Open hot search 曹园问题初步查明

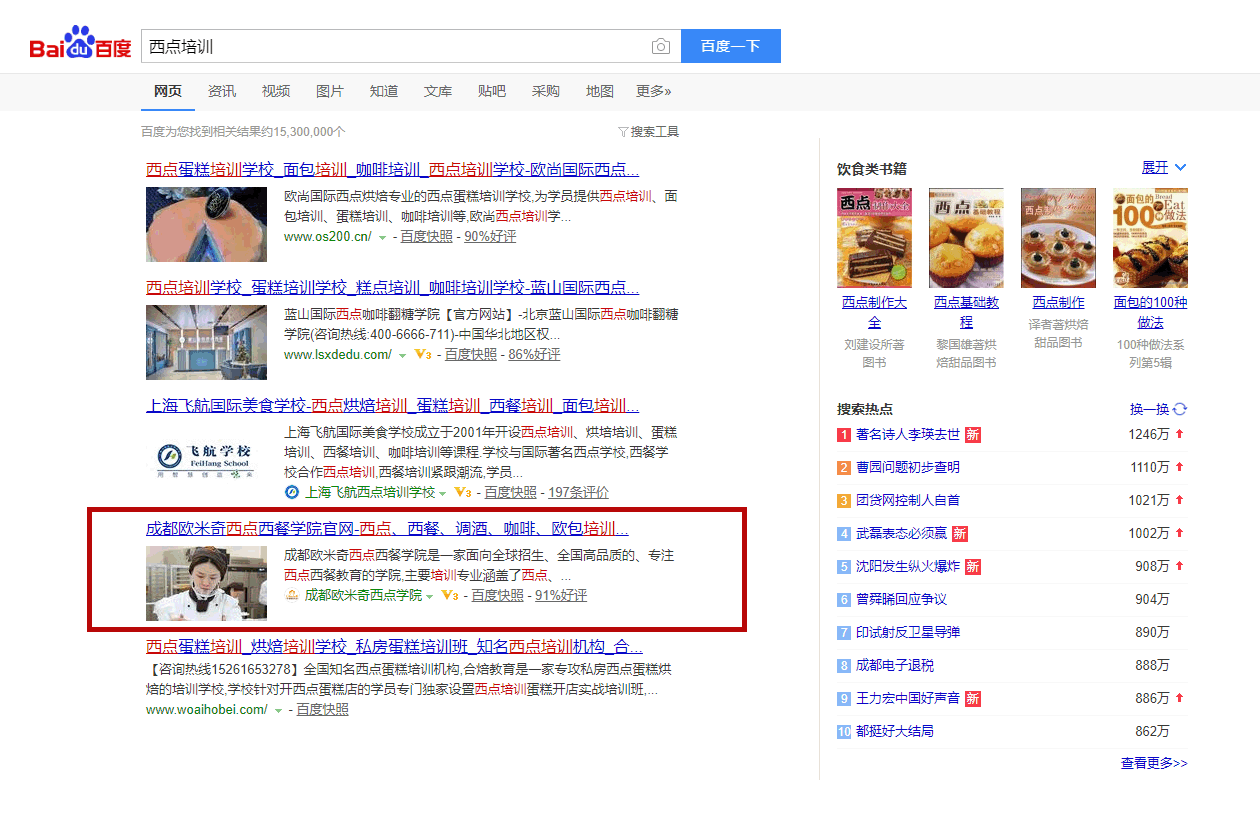908,467
